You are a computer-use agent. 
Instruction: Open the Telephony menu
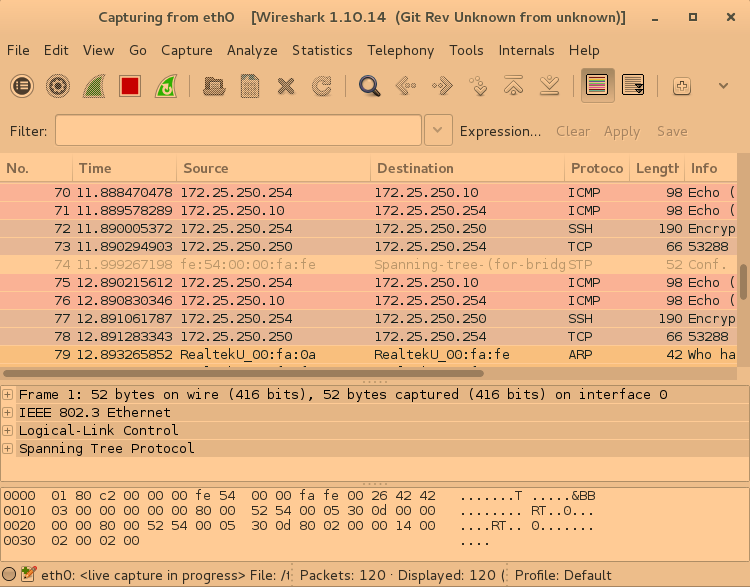pyautogui.click(x=400, y=50)
